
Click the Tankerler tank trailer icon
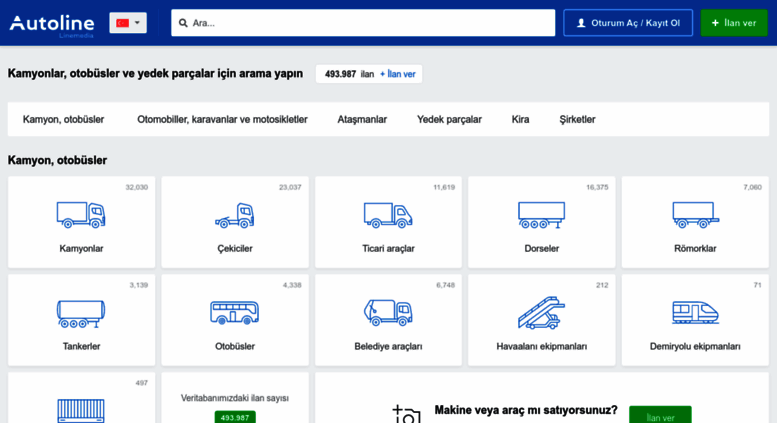coord(81,314)
